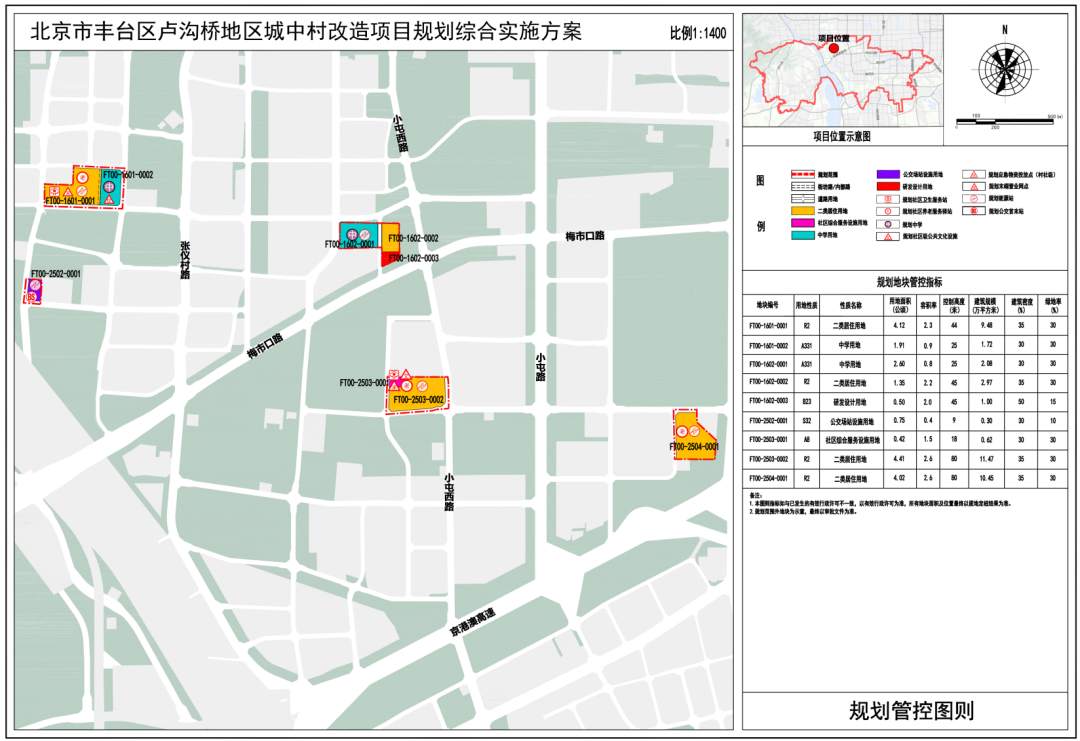Click the yellow 二类居住用地 color swatch

coord(802,210)
